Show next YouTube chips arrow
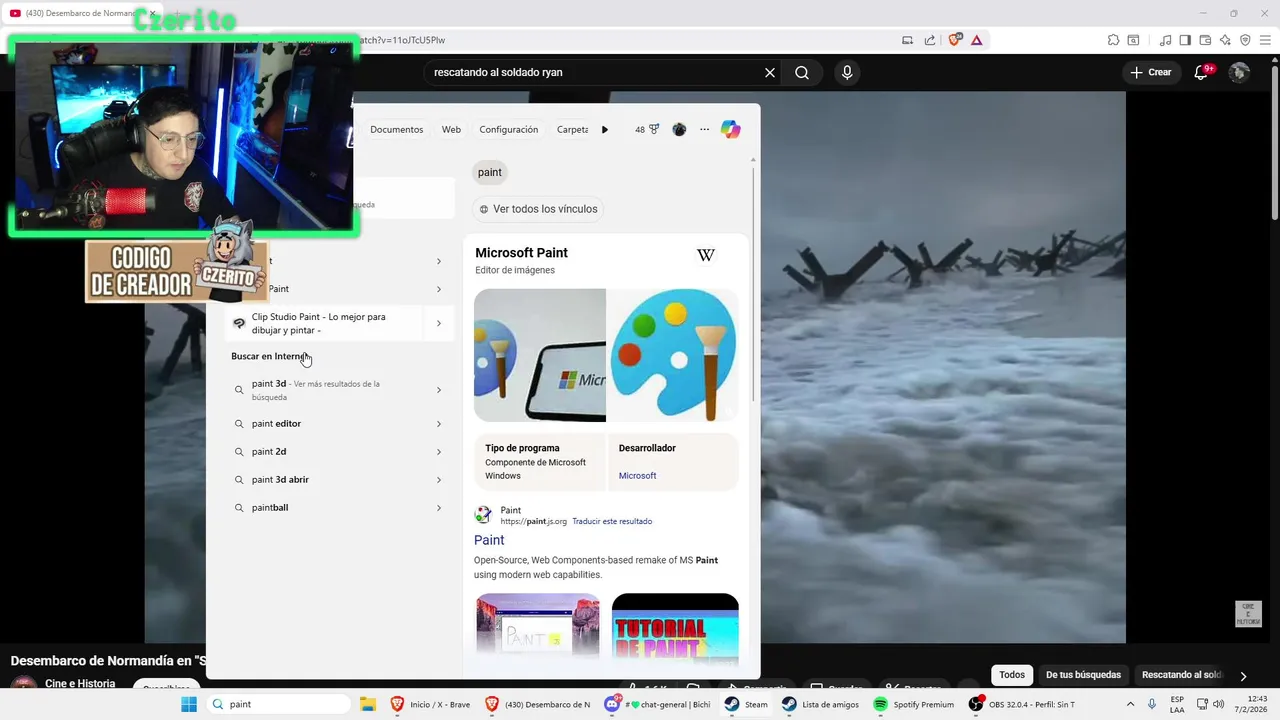This screenshot has height=720, width=1280. [1243, 676]
